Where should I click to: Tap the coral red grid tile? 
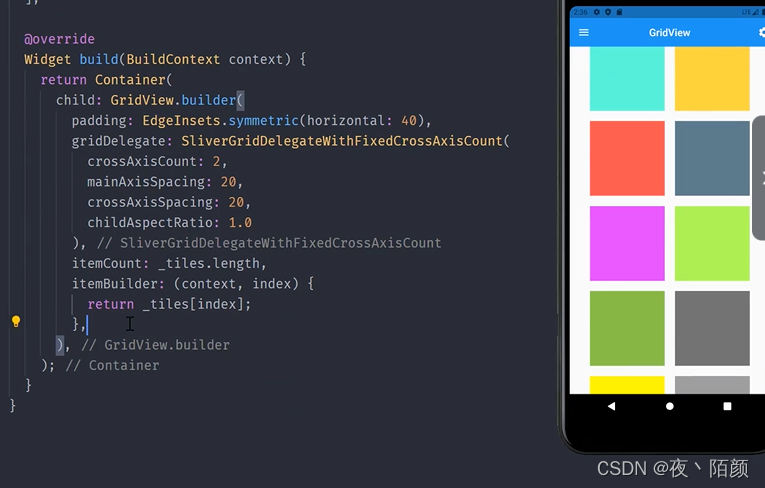[627, 158]
